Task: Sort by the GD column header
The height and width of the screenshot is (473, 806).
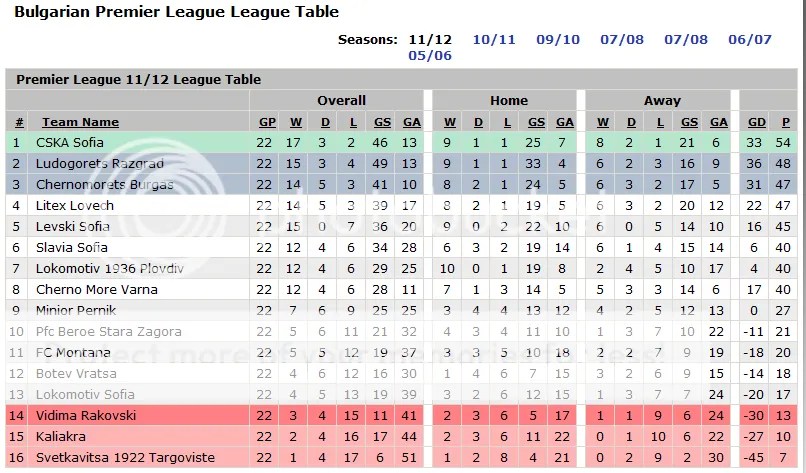Action: tap(756, 122)
